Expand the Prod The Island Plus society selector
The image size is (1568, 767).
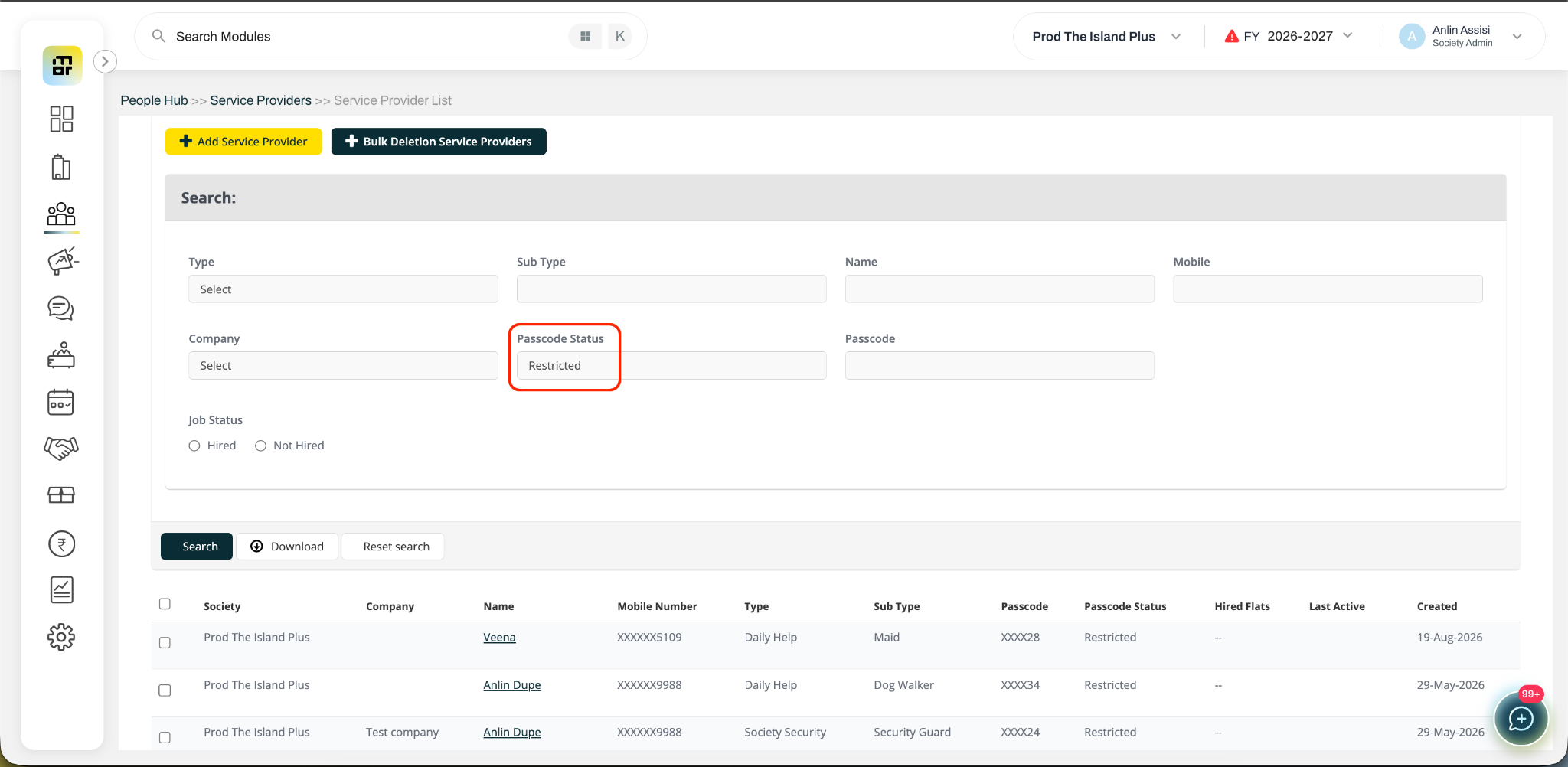click(1106, 37)
